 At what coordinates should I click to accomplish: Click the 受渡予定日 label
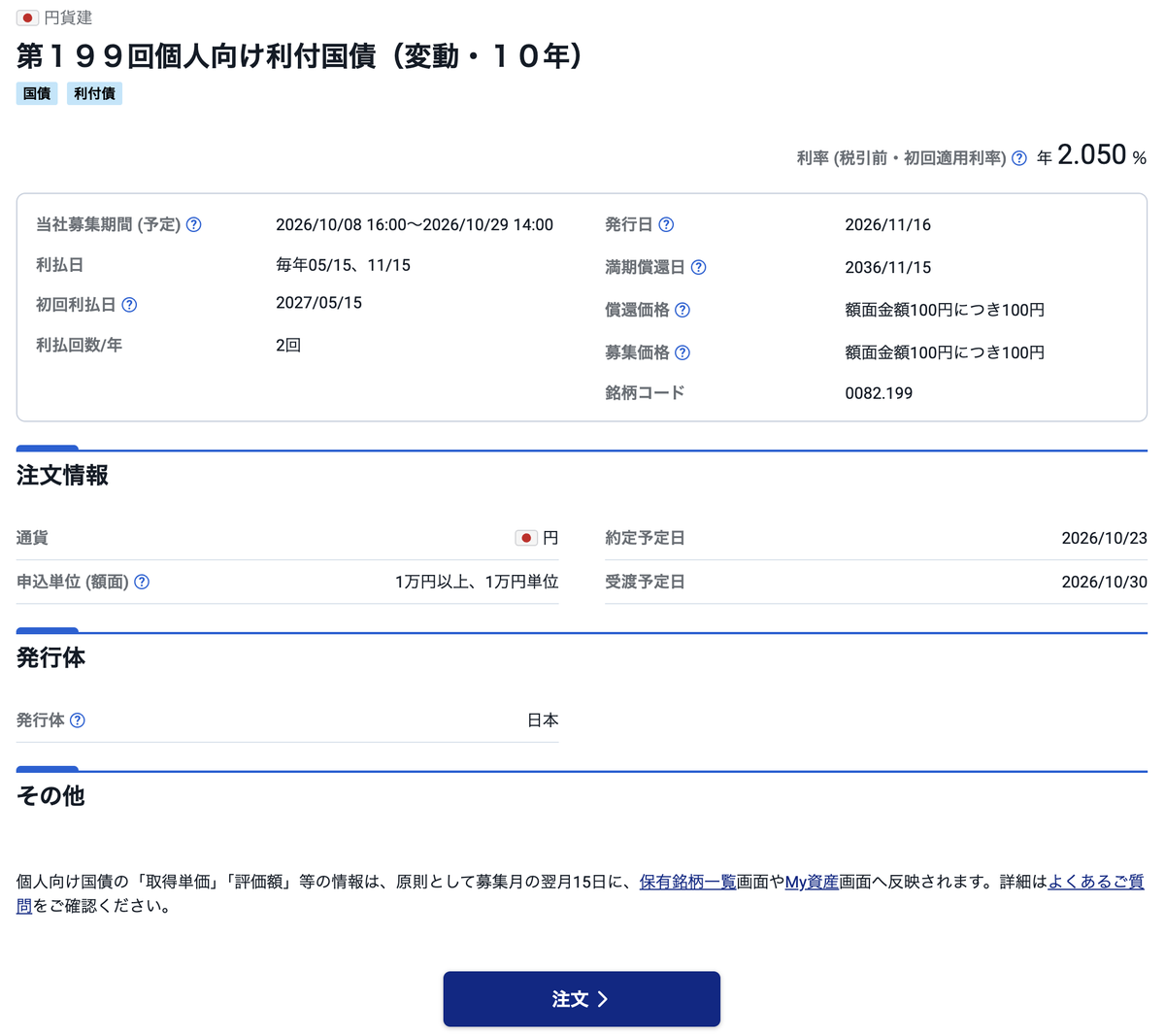point(645,582)
